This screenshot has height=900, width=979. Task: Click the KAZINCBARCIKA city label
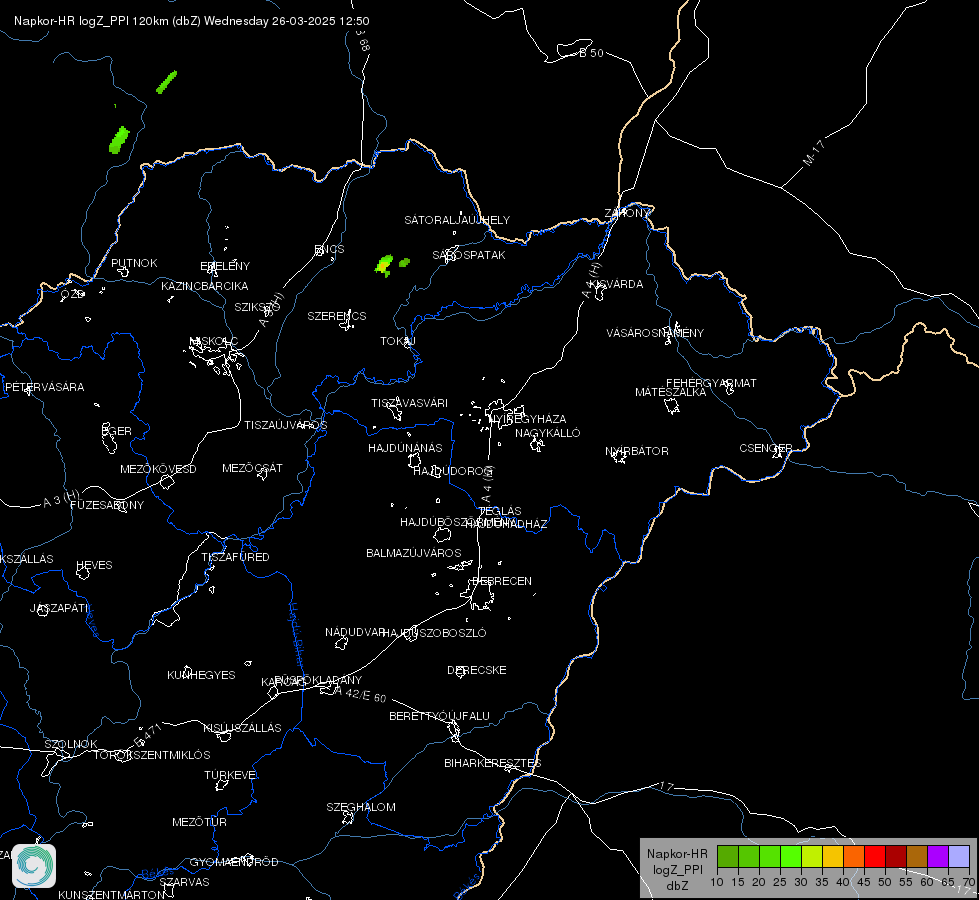[205, 286]
